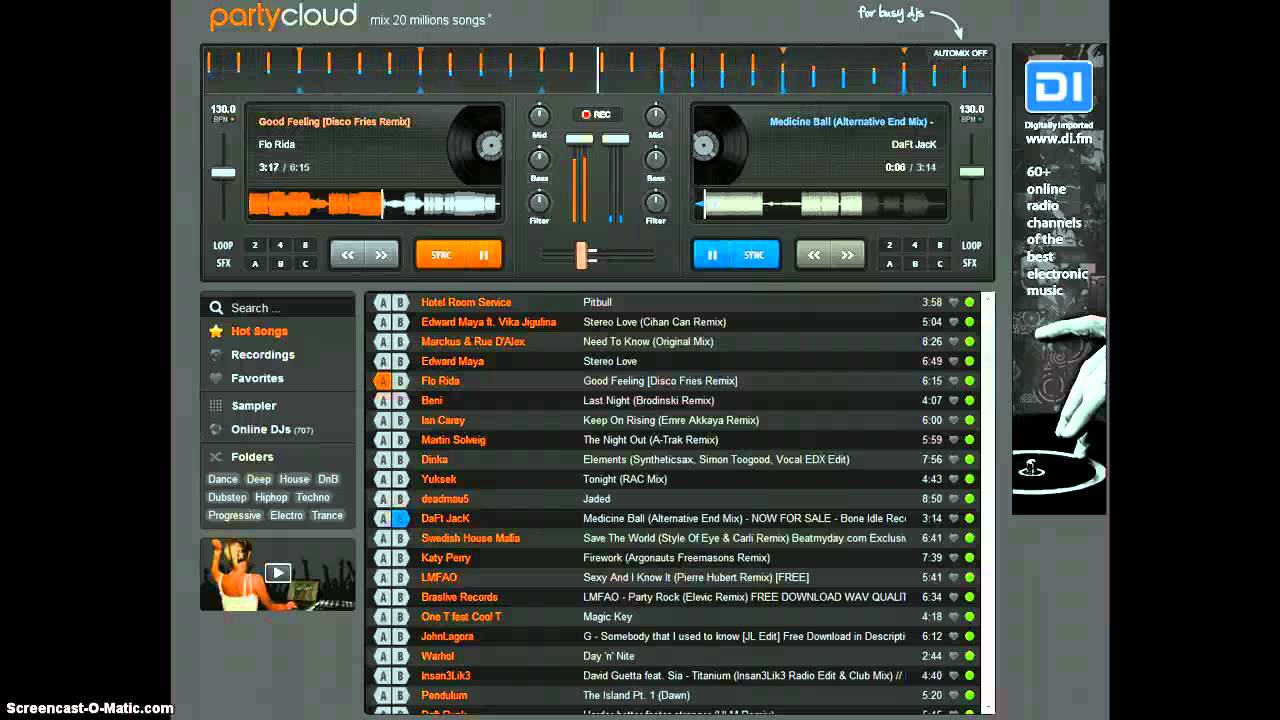Click the song list scrollbar
This screenshot has width=1280, height=720.
point(988,503)
